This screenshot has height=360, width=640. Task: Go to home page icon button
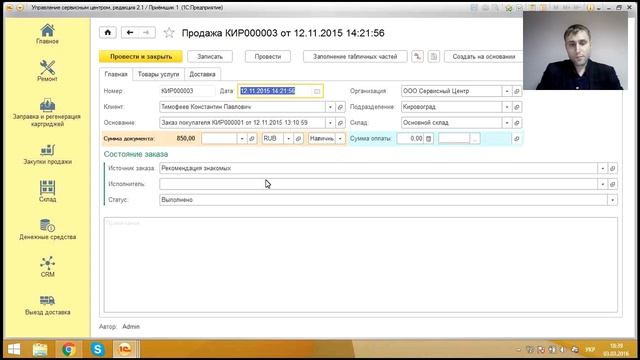point(108,33)
